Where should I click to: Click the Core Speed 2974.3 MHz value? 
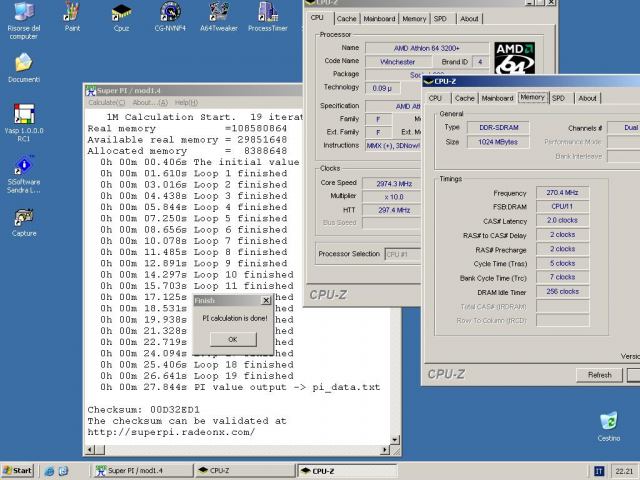coord(392,184)
